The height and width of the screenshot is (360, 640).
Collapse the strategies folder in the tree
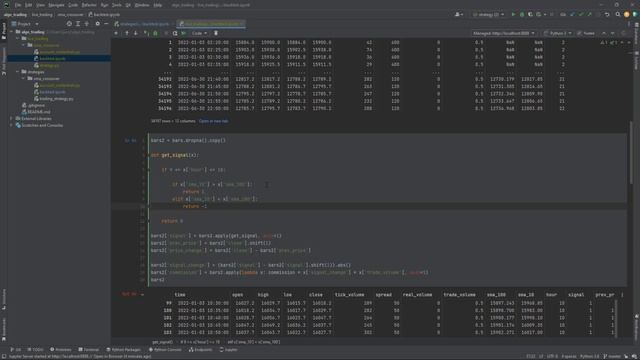[18, 72]
